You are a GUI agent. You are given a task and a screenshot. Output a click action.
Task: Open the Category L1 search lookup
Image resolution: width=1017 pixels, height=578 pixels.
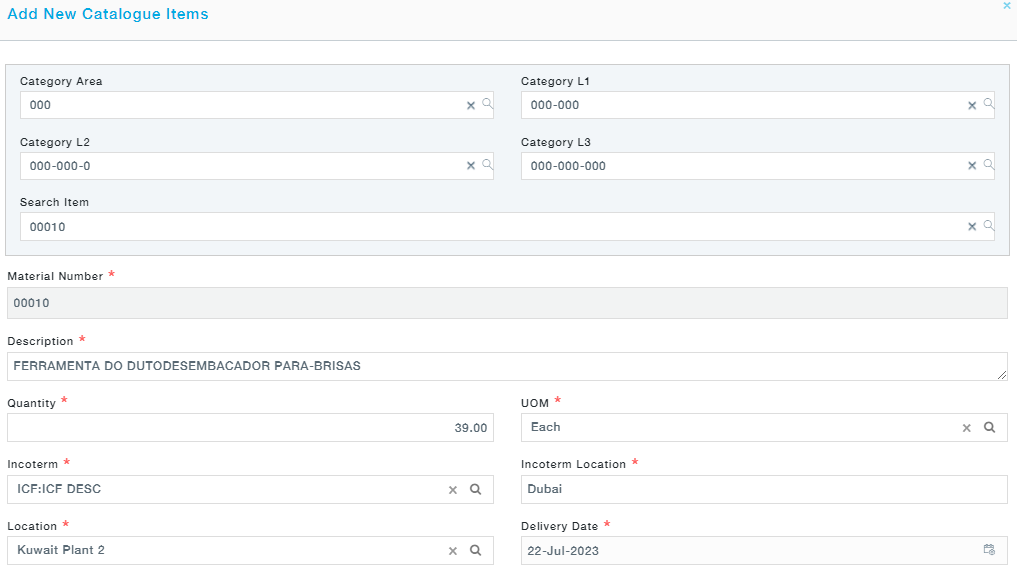click(x=988, y=103)
